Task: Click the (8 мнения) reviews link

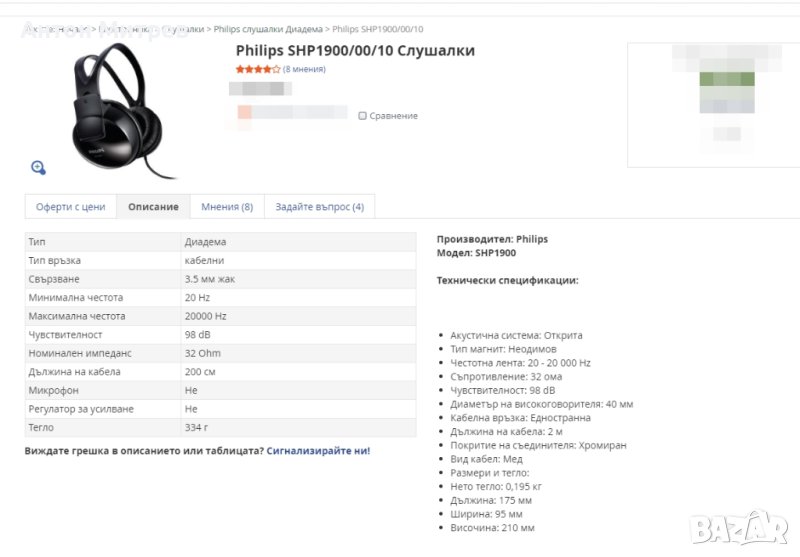Action: (x=304, y=69)
